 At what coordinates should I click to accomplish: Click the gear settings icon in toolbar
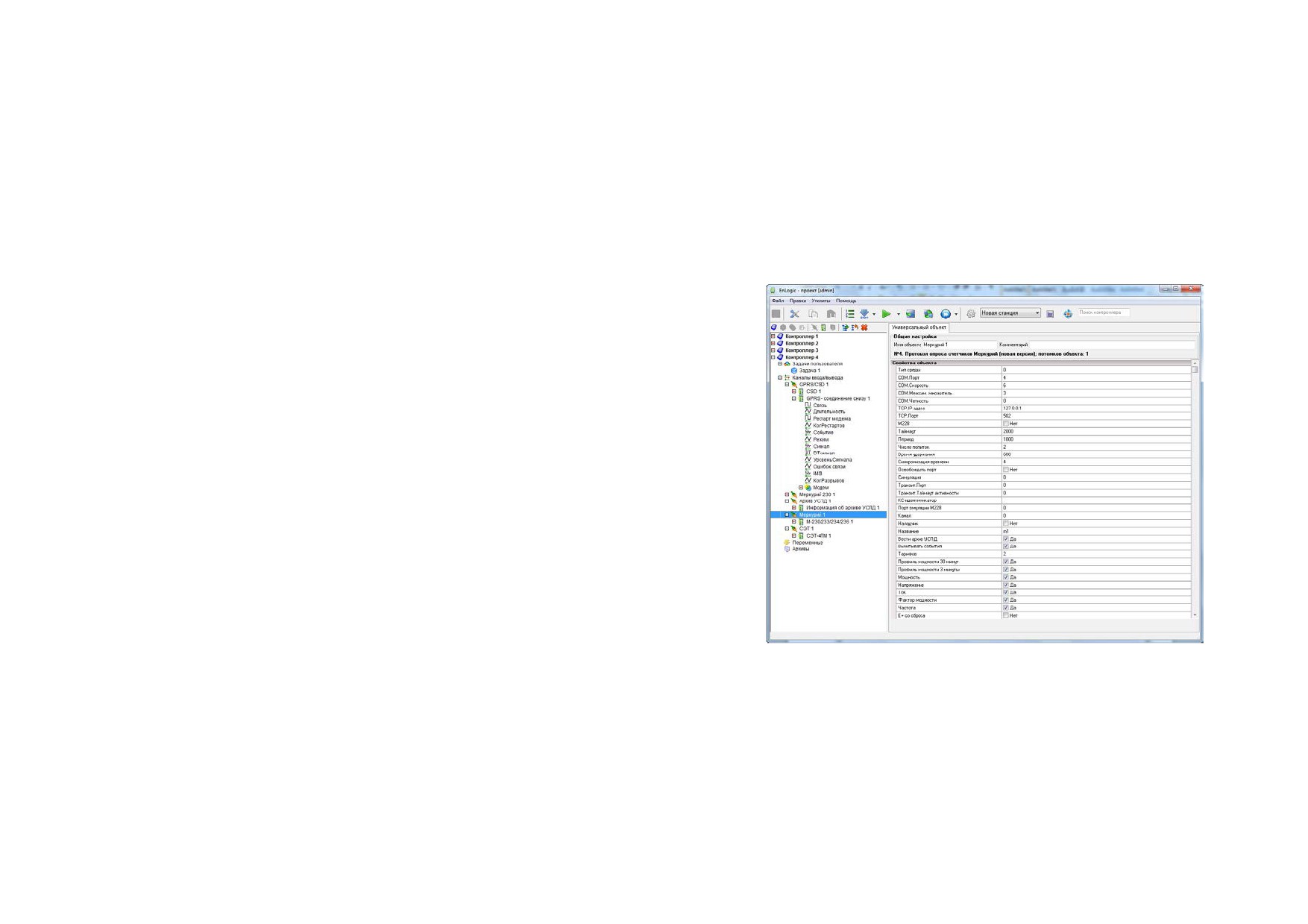pos(970,314)
